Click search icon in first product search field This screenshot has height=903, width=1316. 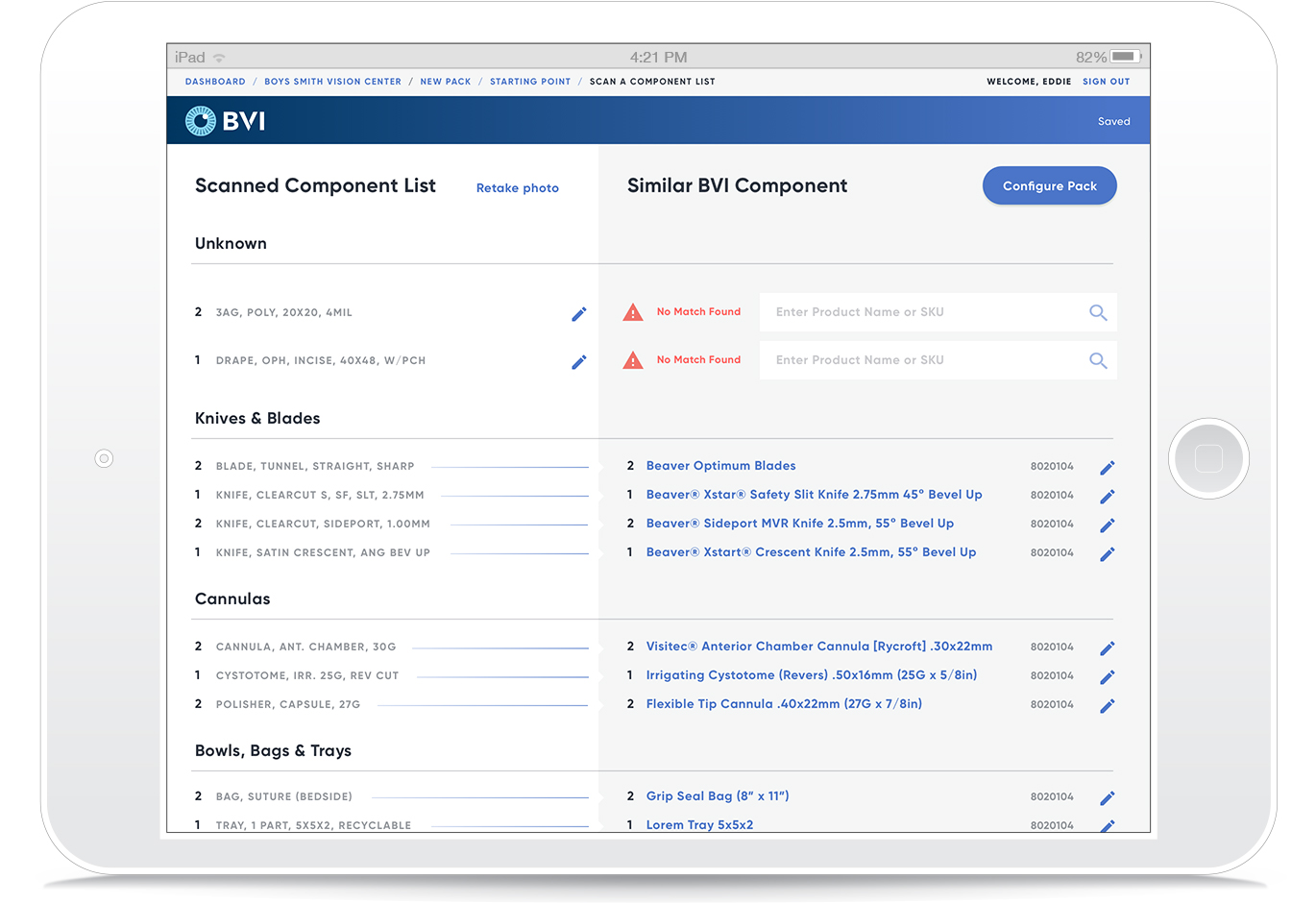(x=1098, y=312)
